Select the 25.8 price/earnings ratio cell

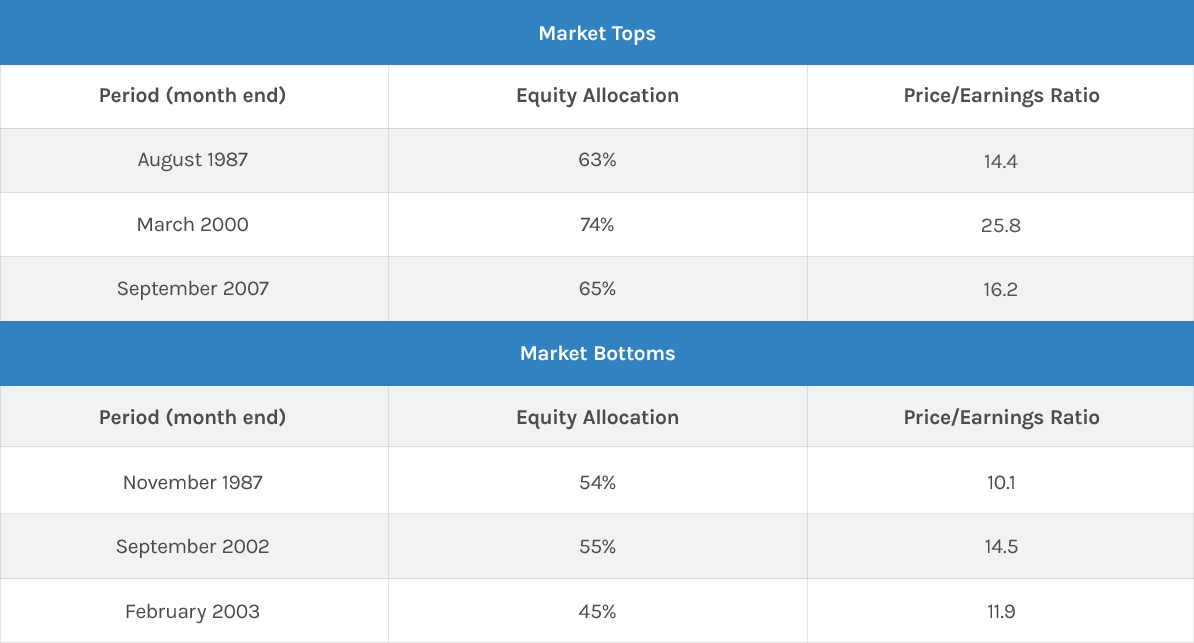(x=1000, y=225)
